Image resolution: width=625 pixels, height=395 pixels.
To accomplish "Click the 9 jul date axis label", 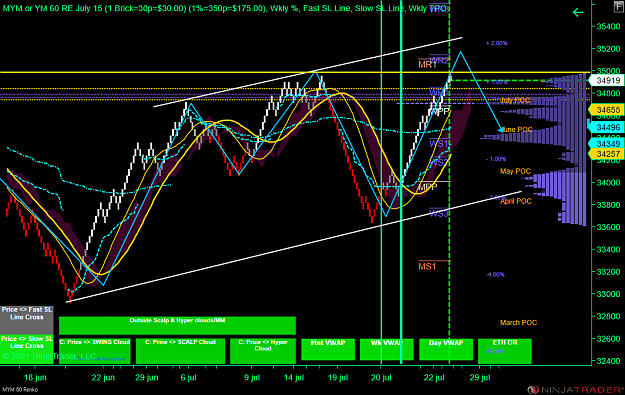I will [252, 377].
